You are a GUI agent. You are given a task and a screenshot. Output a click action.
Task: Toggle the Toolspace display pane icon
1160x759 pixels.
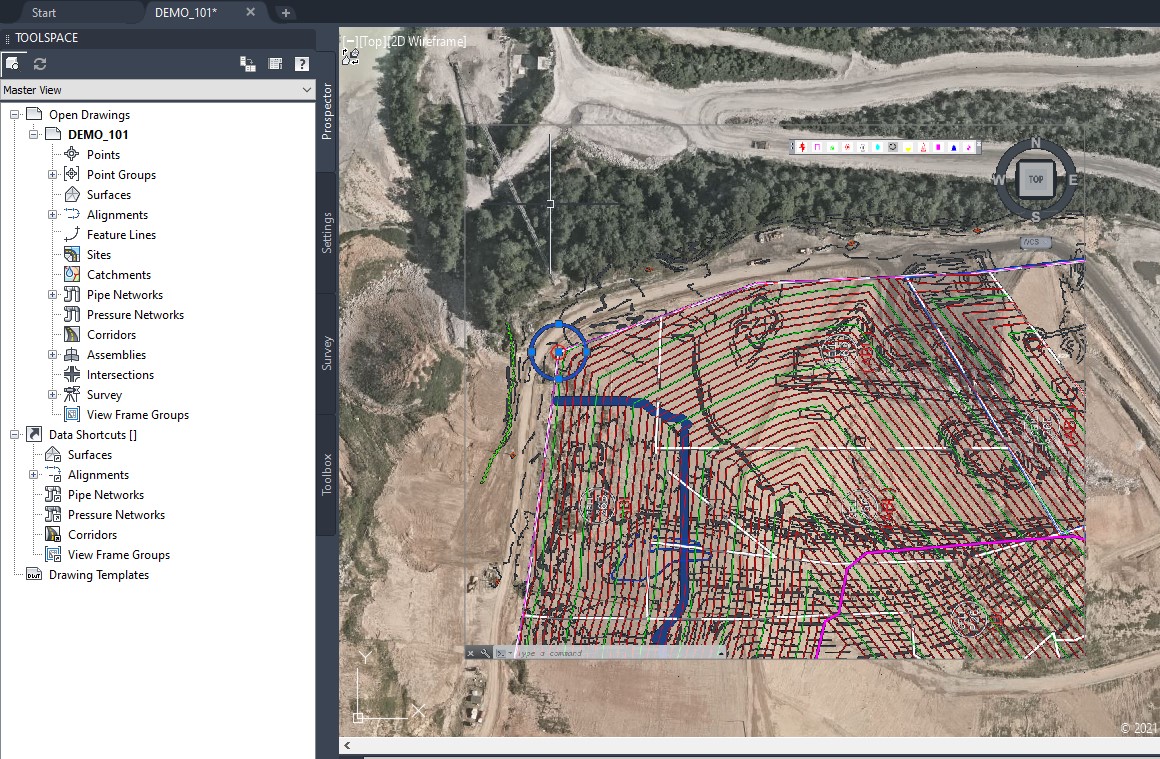click(x=275, y=63)
